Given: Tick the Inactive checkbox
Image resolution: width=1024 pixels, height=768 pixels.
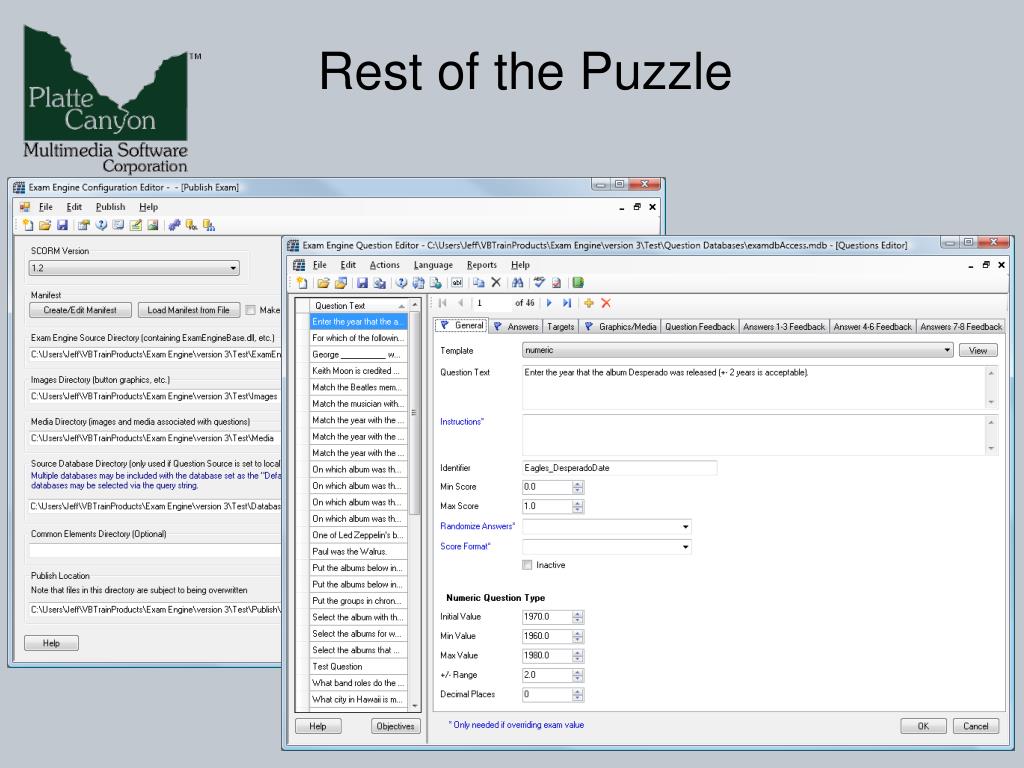Looking at the screenshot, I should (527, 565).
